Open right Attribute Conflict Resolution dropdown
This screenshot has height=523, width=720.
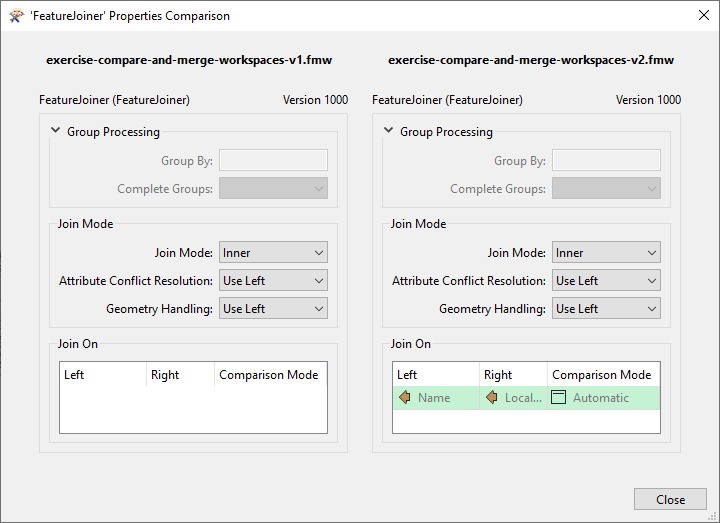(606, 281)
